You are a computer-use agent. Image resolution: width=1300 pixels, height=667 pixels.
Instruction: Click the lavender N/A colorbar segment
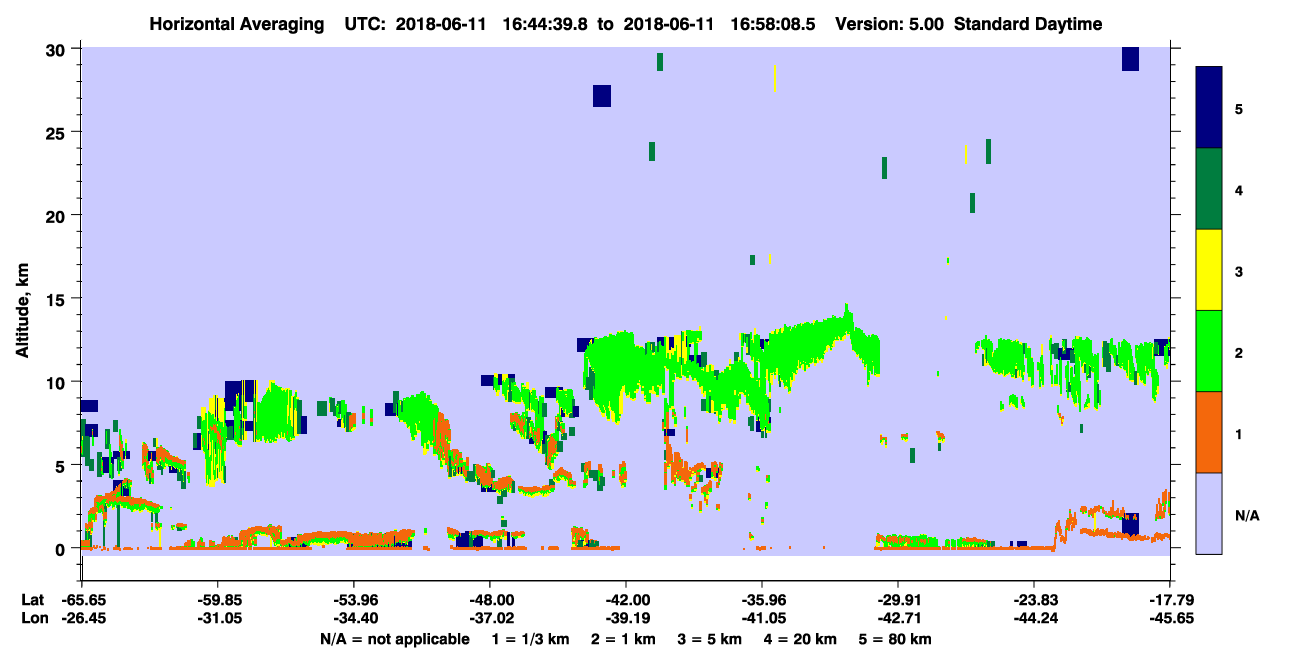pyautogui.click(x=1209, y=513)
